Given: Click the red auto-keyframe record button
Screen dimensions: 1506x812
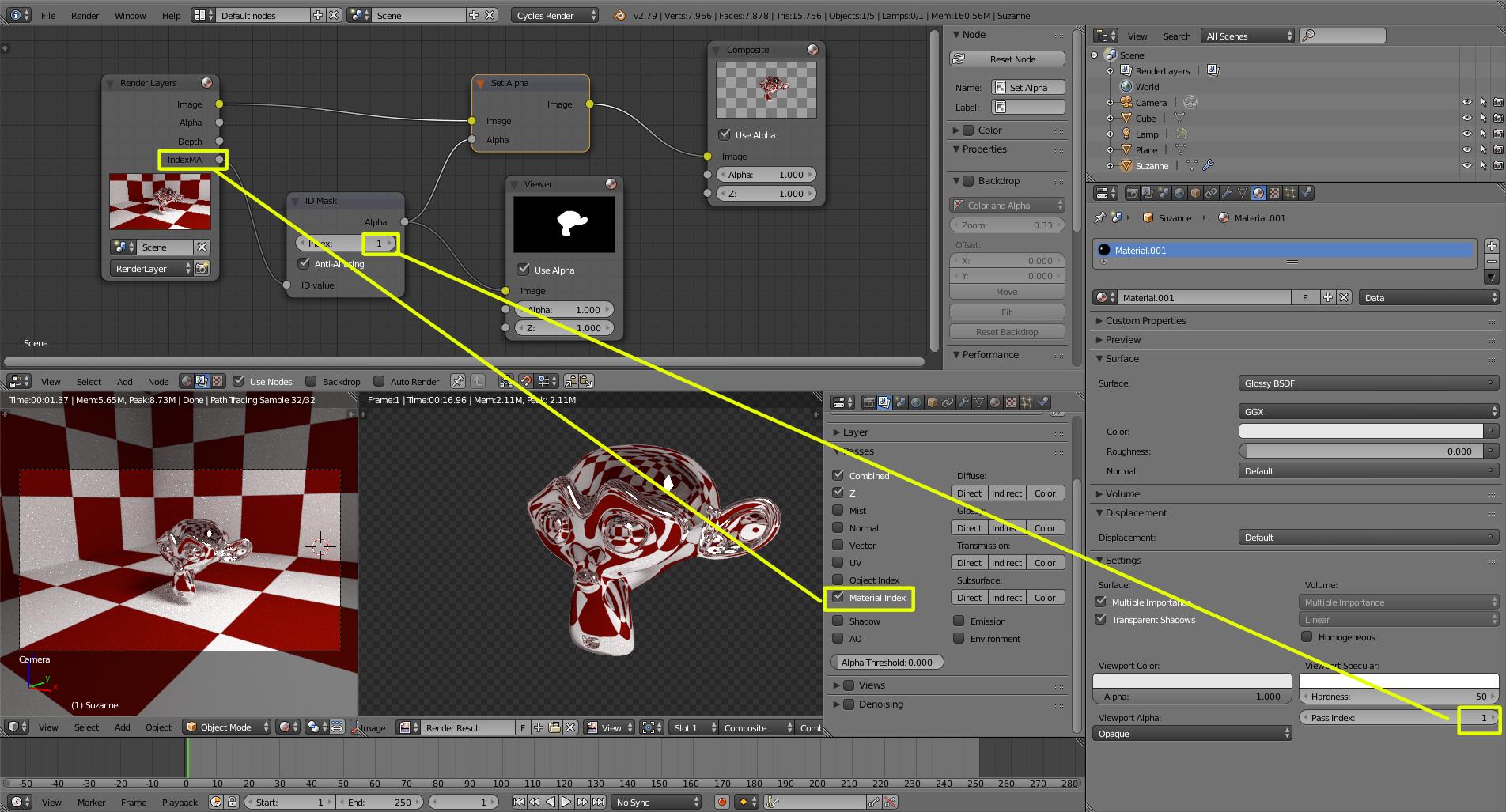Looking at the screenshot, I should tap(721, 802).
